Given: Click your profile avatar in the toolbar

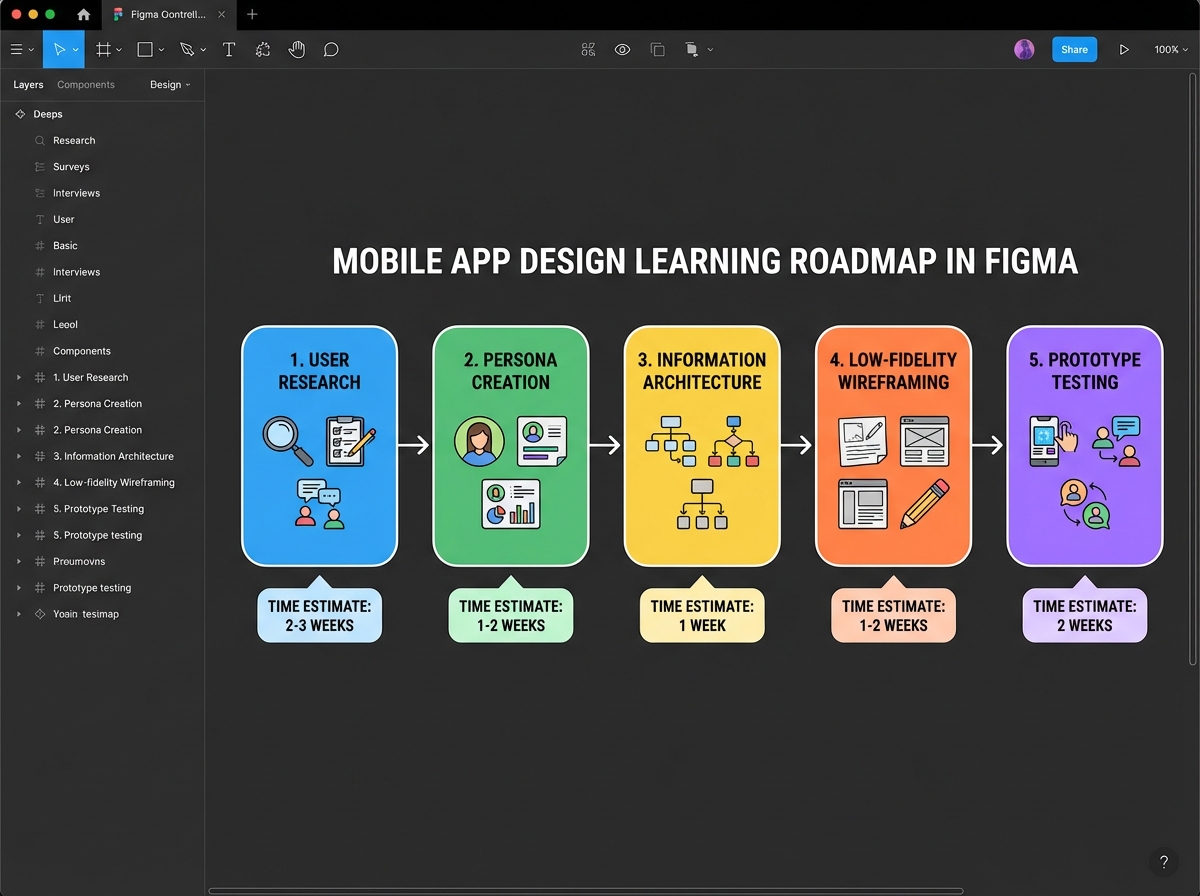Looking at the screenshot, I should point(1024,49).
